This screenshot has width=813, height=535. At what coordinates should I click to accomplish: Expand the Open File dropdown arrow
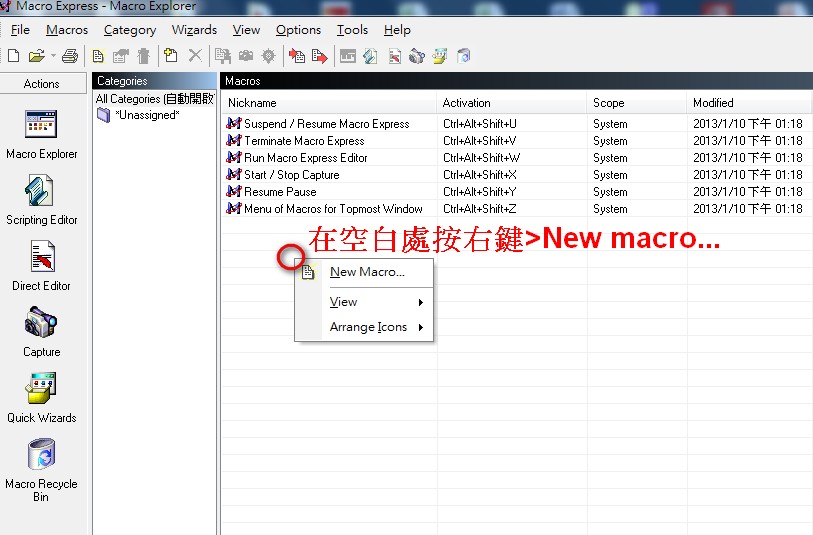[53, 55]
